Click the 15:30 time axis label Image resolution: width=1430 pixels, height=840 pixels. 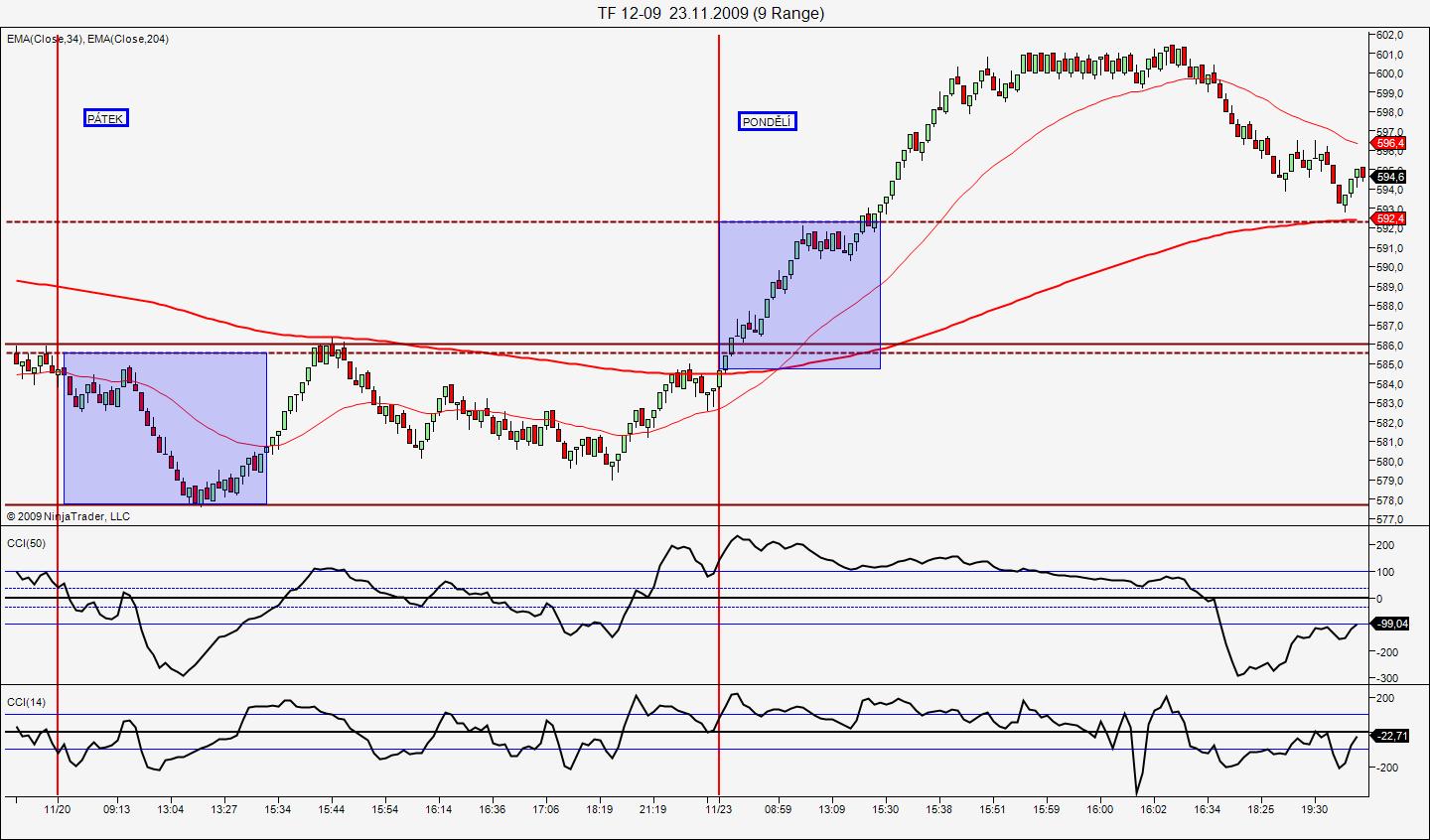pyautogui.click(x=886, y=809)
